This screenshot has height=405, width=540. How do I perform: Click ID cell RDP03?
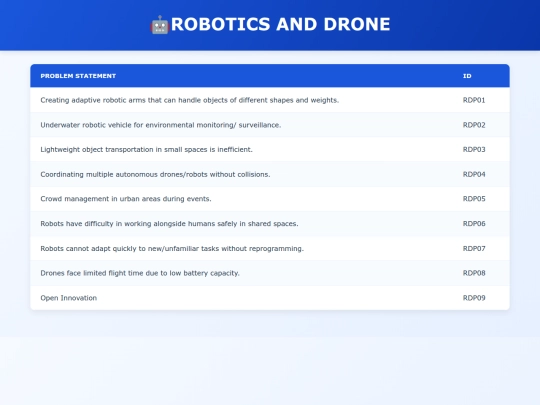pyautogui.click(x=474, y=149)
